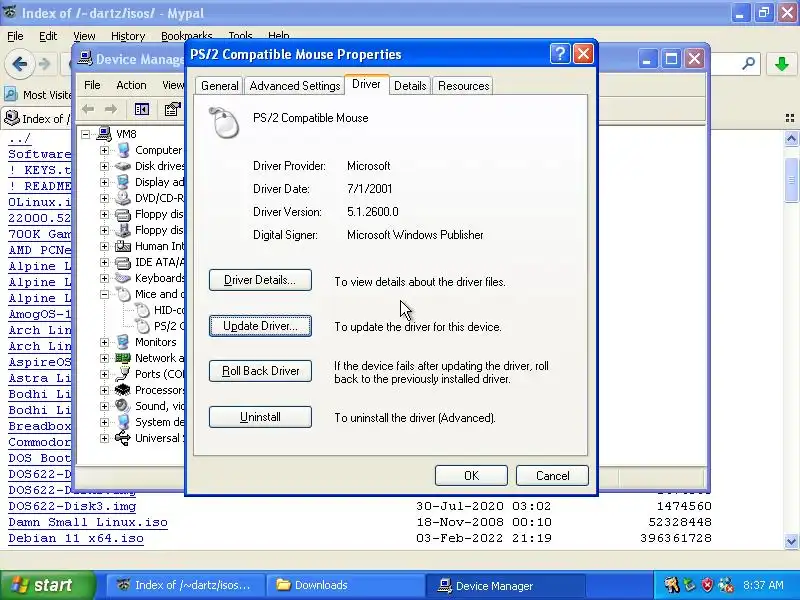The width and height of the screenshot is (800, 600).
Task: Collapse the VM8 root node
Action: pyautogui.click(x=85, y=134)
